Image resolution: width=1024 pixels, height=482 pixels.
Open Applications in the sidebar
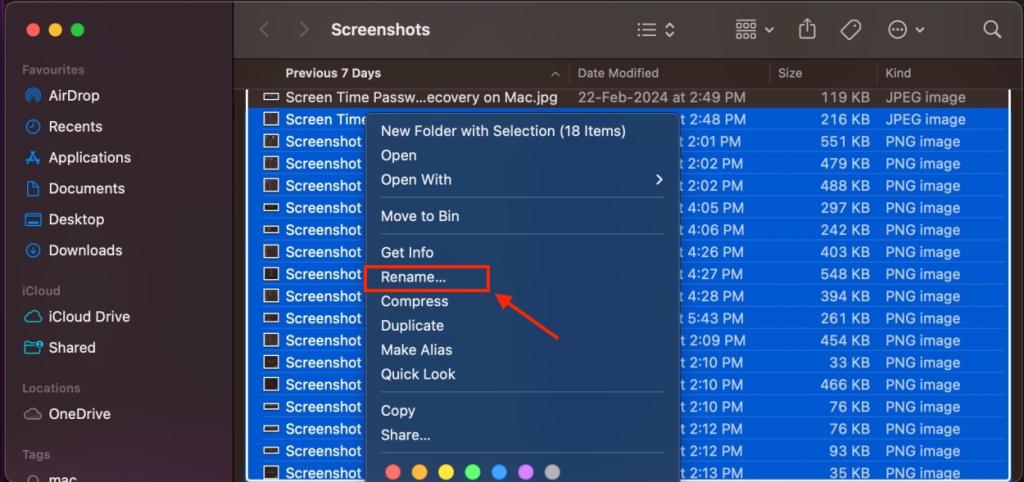tap(89, 158)
